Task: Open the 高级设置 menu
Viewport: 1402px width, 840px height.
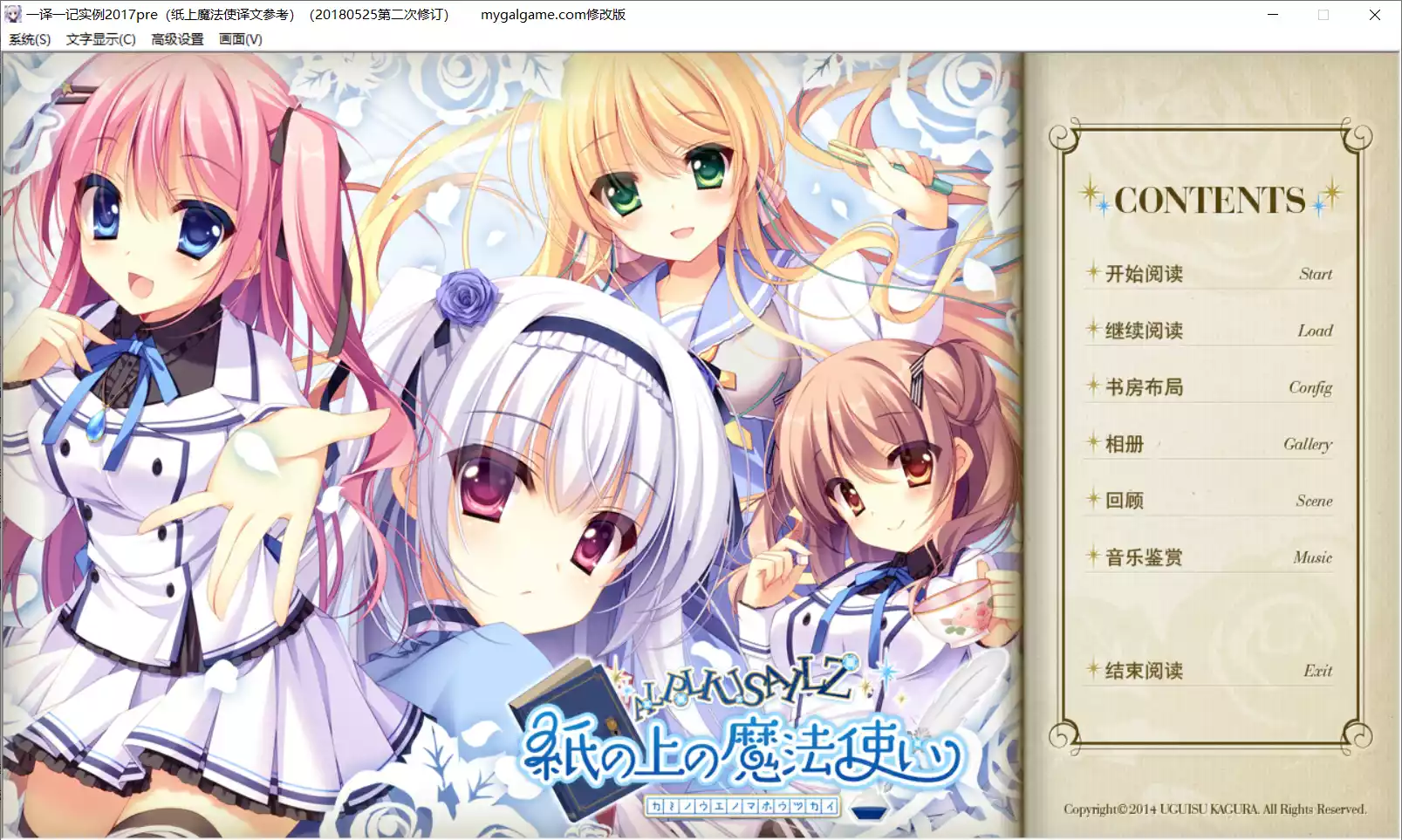Action: pyautogui.click(x=177, y=39)
